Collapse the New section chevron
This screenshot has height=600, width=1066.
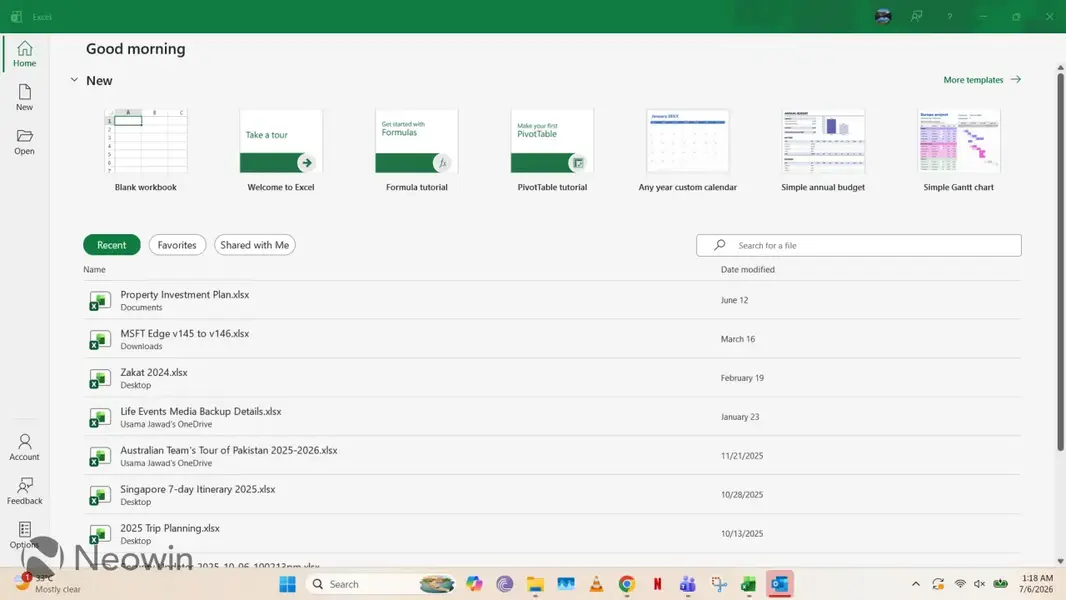click(74, 80)
